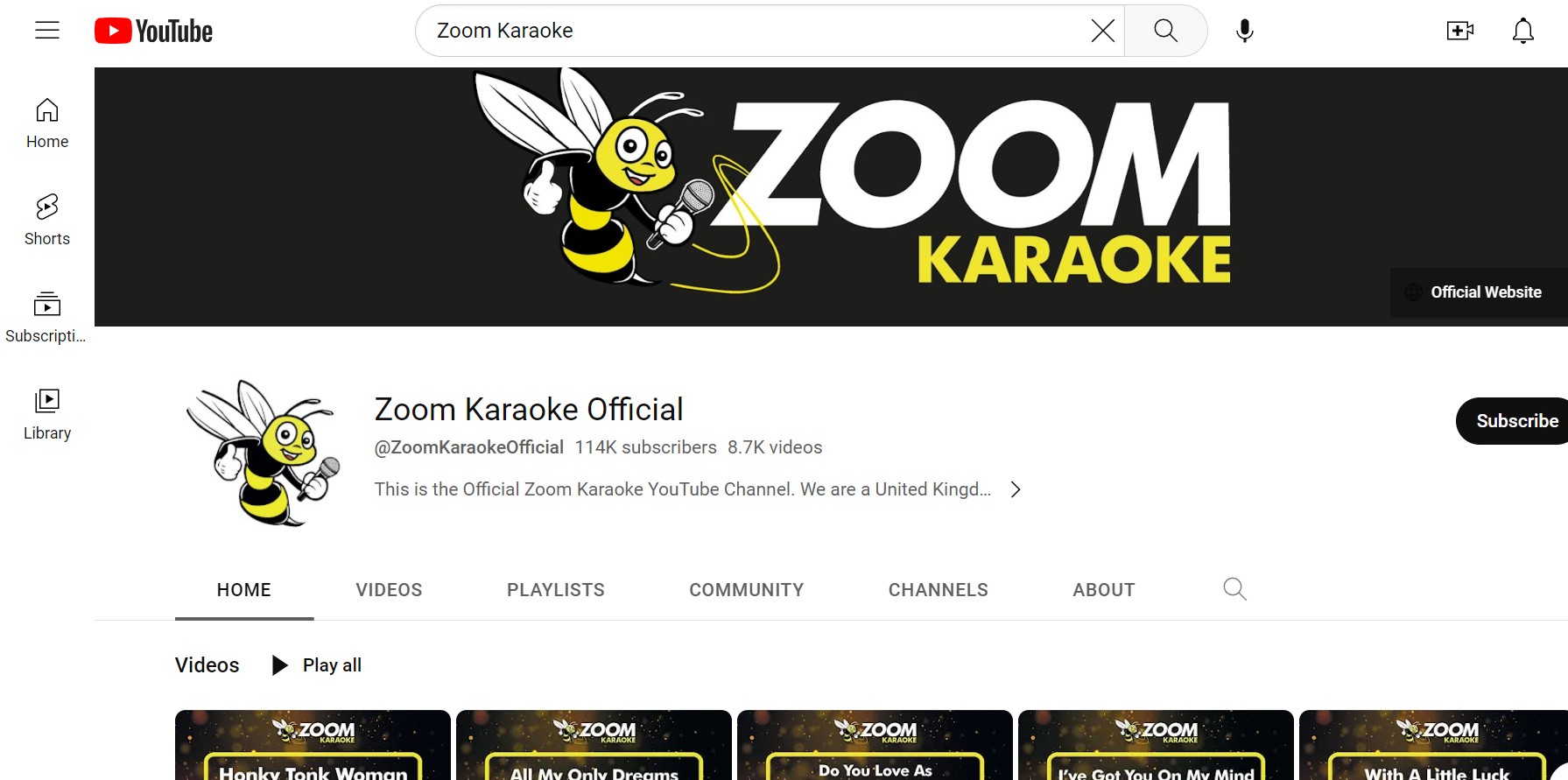1568x780 pixels.
Task: Click the 8.7K videos count
Action: [775, 447]
